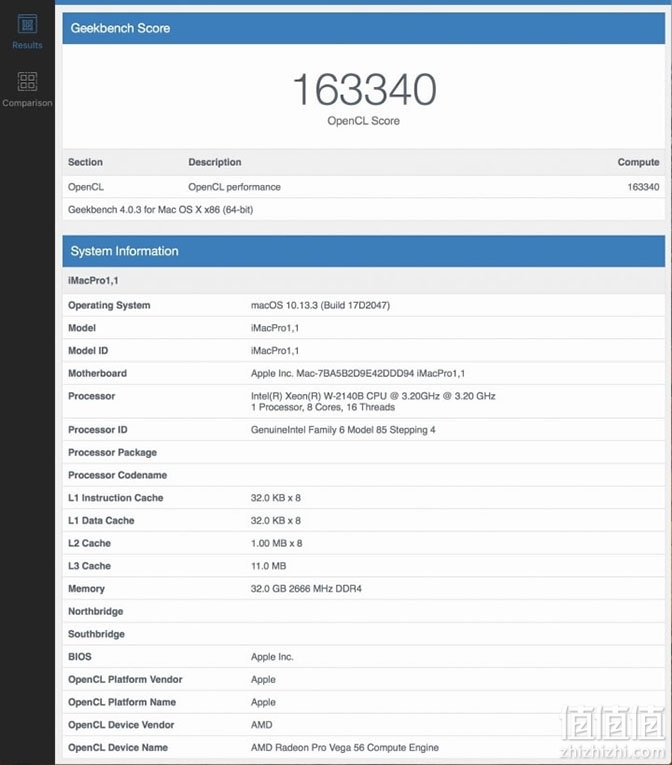
Task: Click the OpenCL section cell
Action: pos(86,187)
